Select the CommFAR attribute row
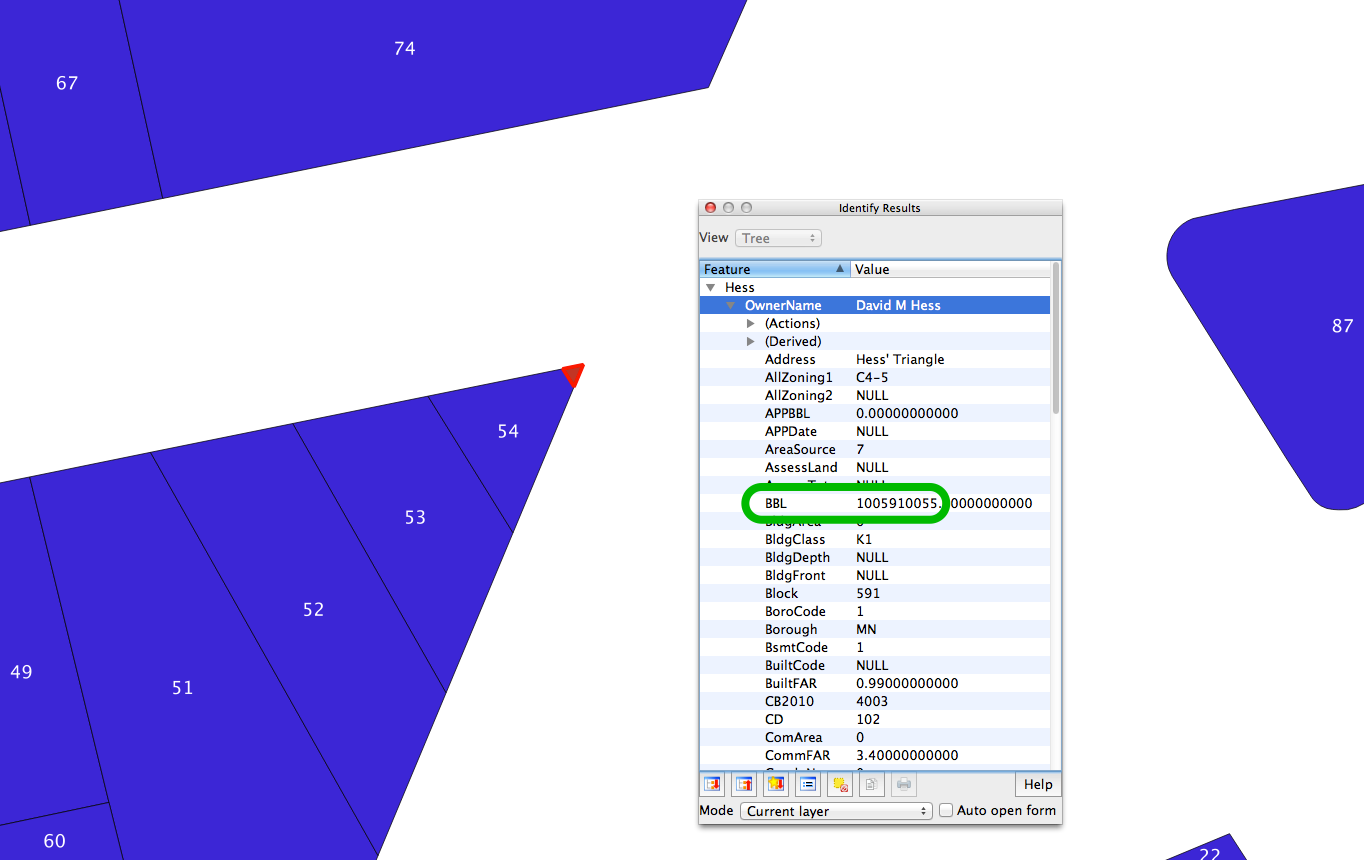The height and width of the screenshot is (860, 1364). click(875, 756)
